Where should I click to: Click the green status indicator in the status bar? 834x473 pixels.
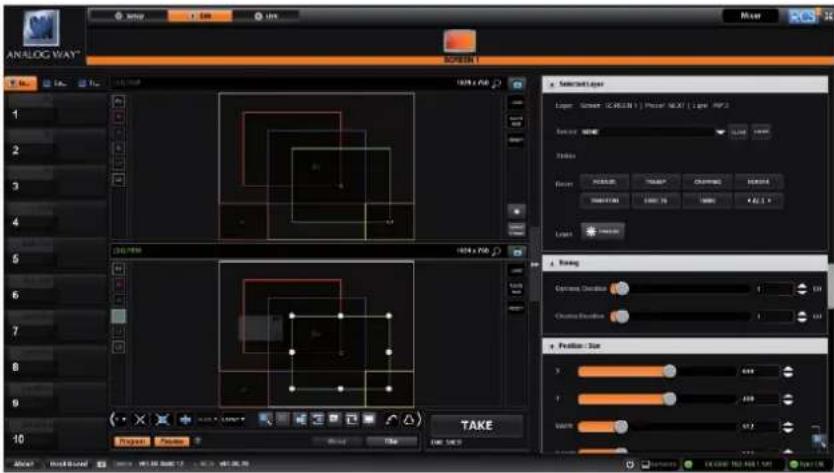(688, 464)
